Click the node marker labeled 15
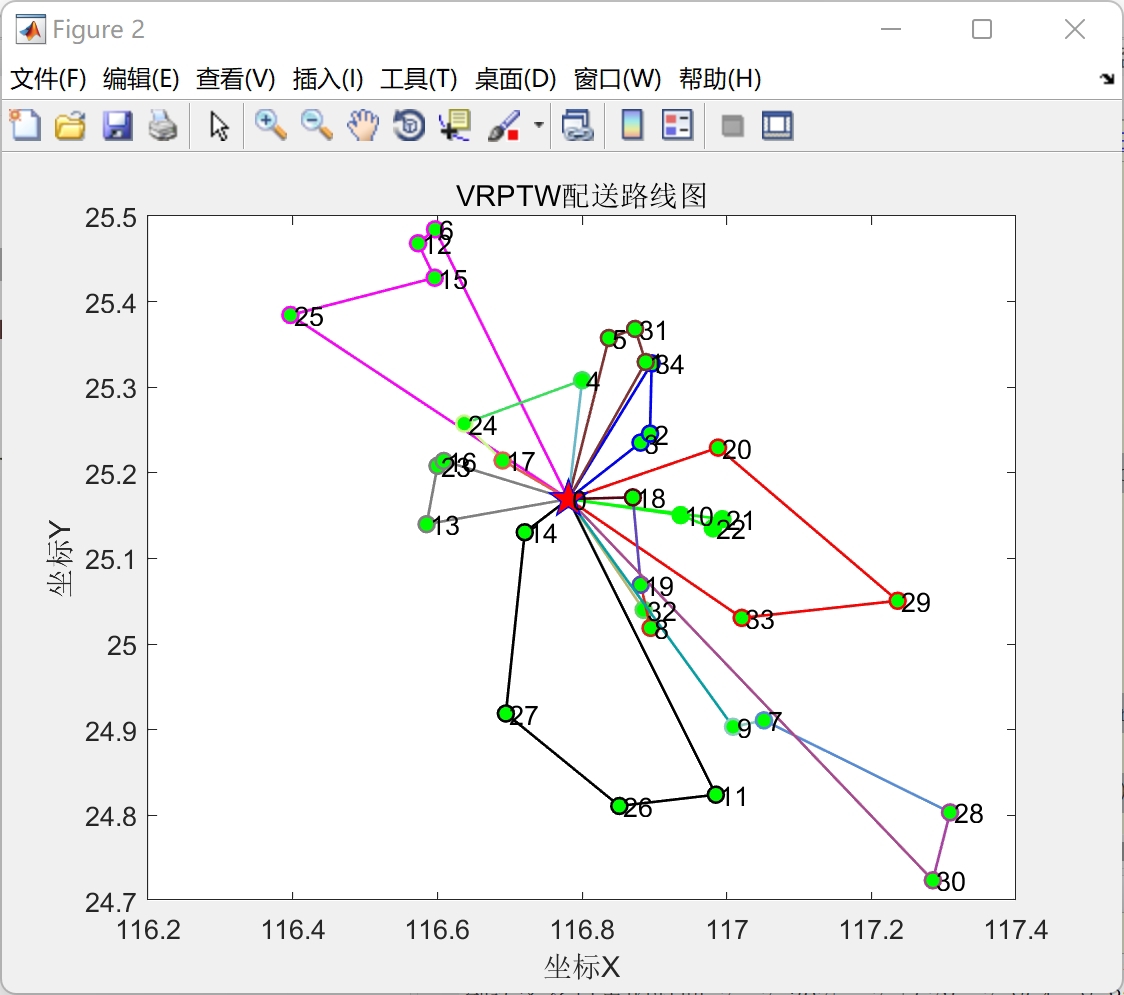The image size is (1124, 995). point(434,277)
